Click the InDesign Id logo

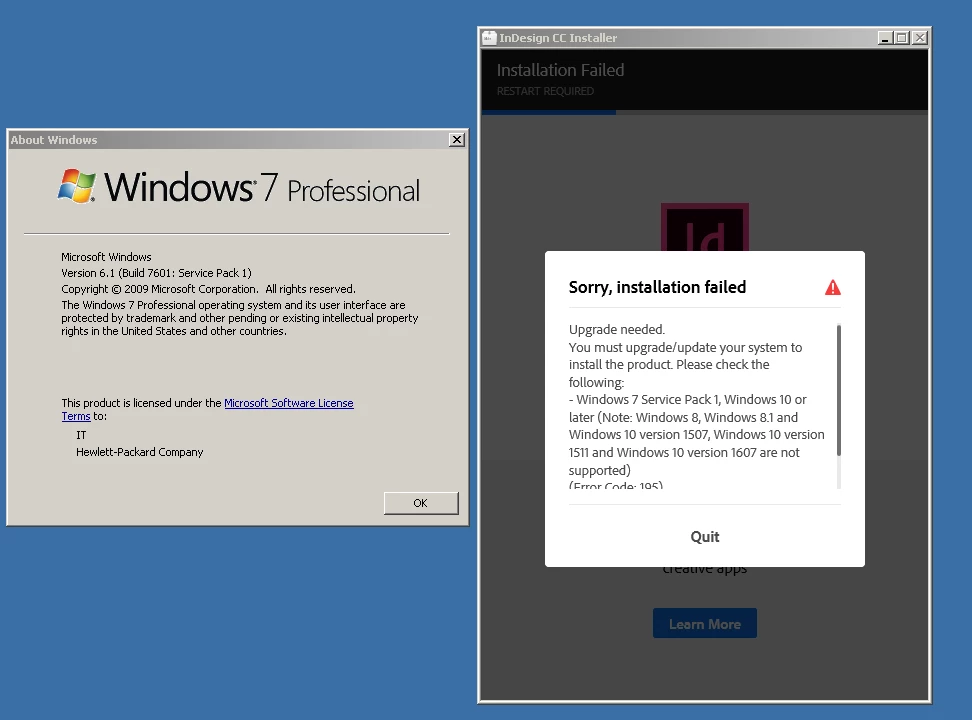pos(705,228)
